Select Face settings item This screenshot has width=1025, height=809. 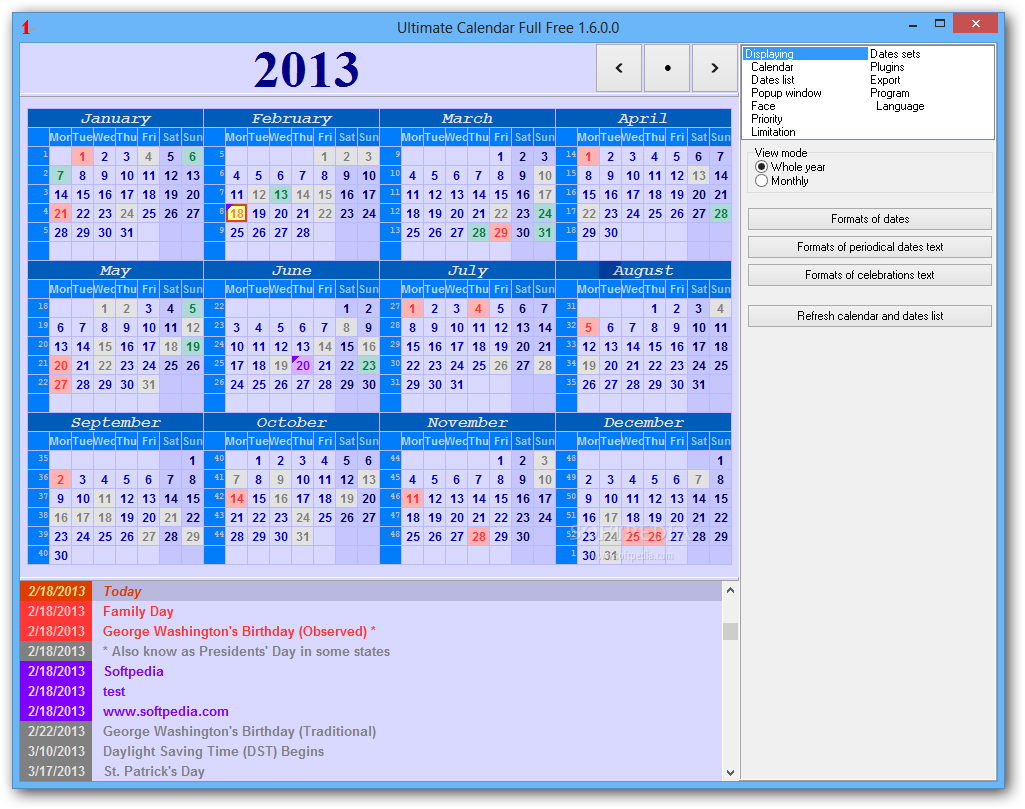(763, 106)
